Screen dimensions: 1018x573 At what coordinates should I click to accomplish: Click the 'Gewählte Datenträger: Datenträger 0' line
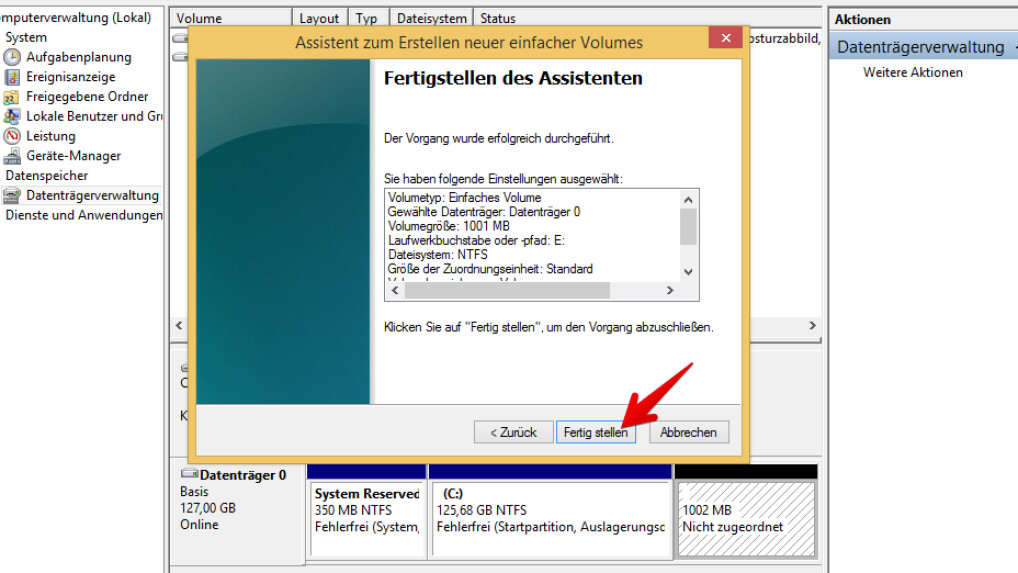[x=484, y=212]
